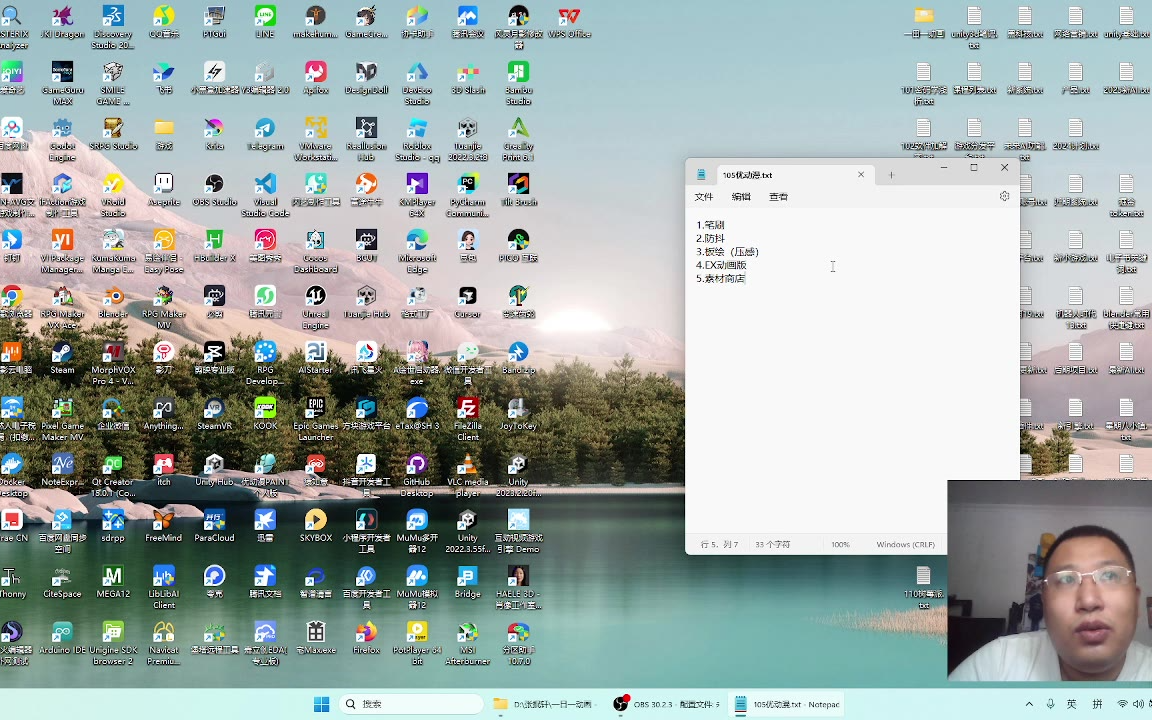1152x720 pixels.
Task: Launch Blender from desktop
Action: pyautogui.click(x=113, y=301)
